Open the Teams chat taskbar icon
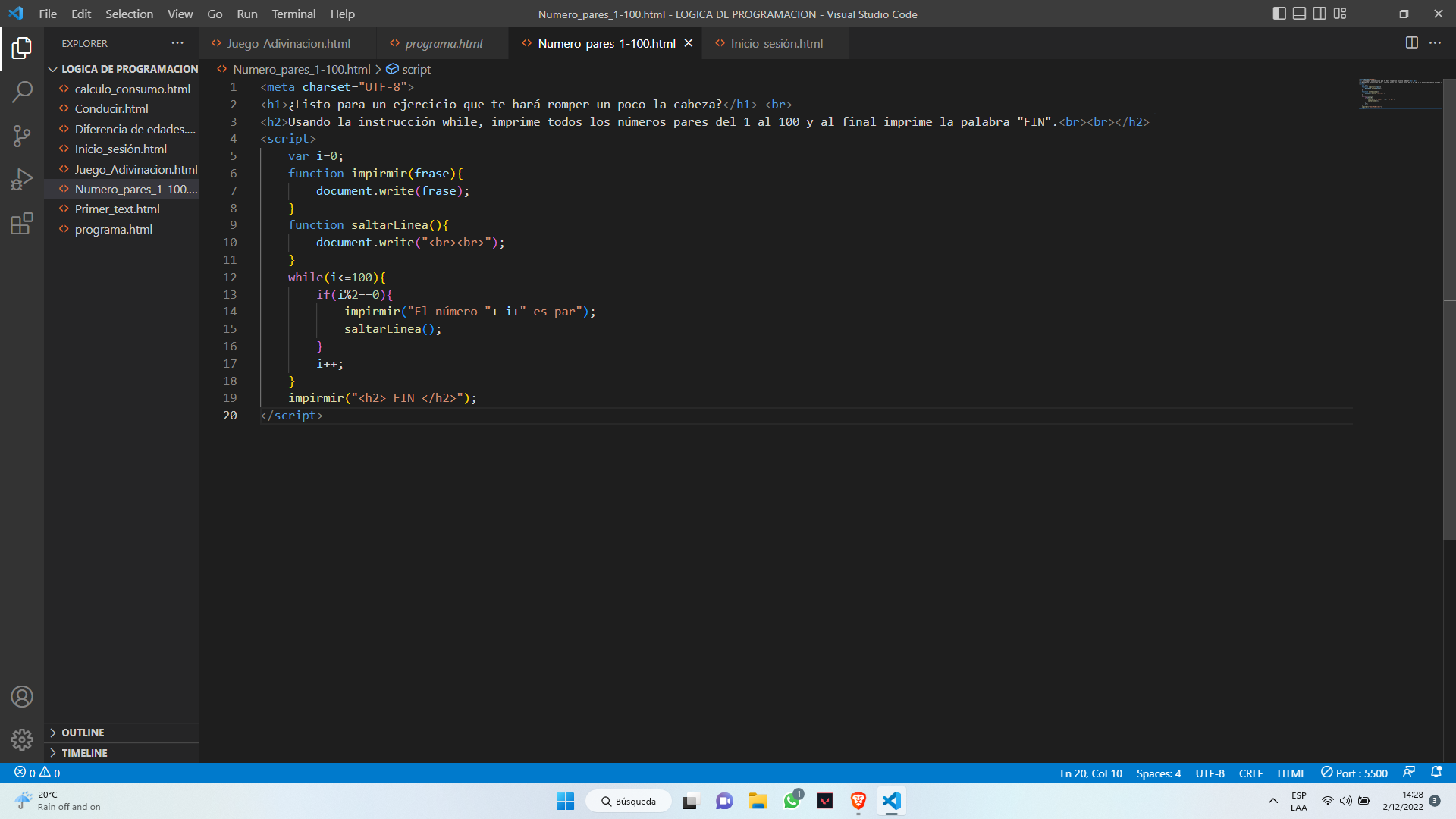This screenshot has height=819, width=1456. point(724,801)
